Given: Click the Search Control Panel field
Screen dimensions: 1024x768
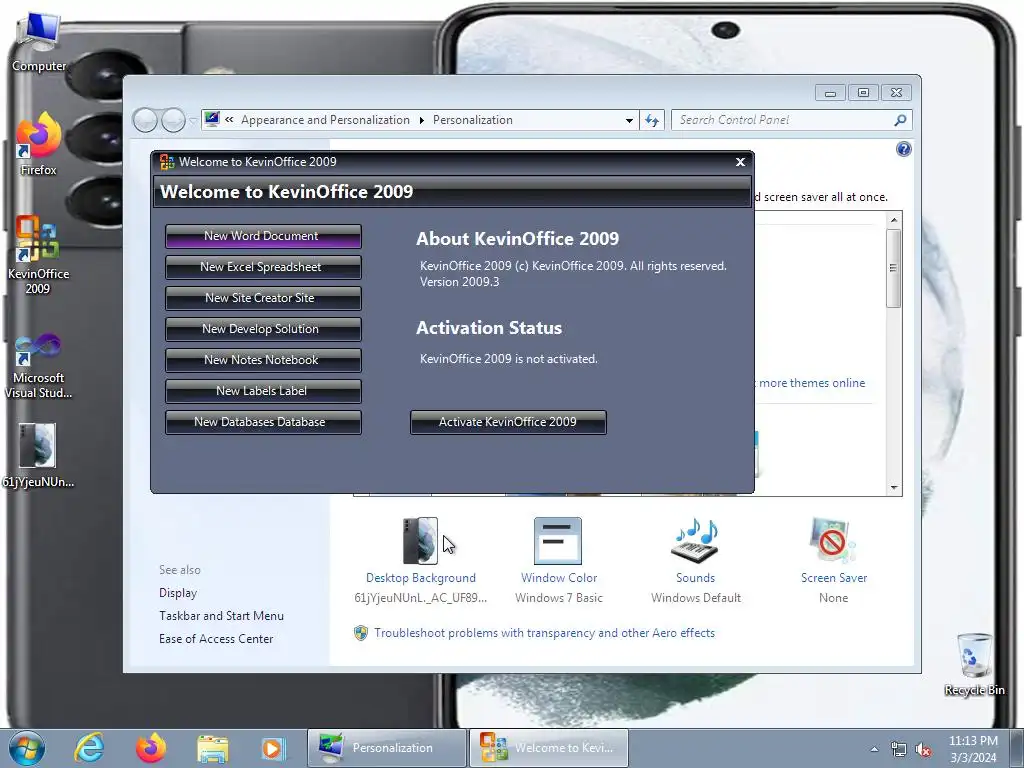Looking at the screenshot, I should pyautogui.click(x=782, y=120).
